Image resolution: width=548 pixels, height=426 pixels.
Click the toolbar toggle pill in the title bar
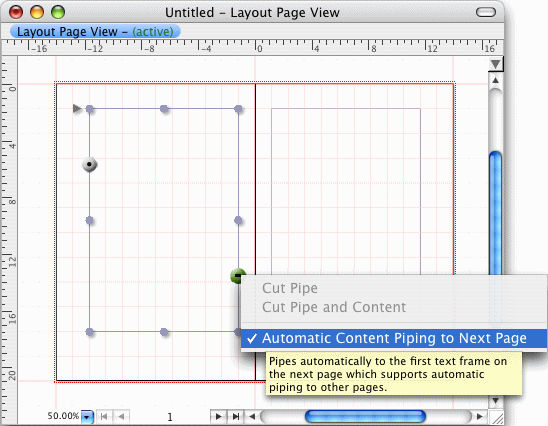(486, 13)
